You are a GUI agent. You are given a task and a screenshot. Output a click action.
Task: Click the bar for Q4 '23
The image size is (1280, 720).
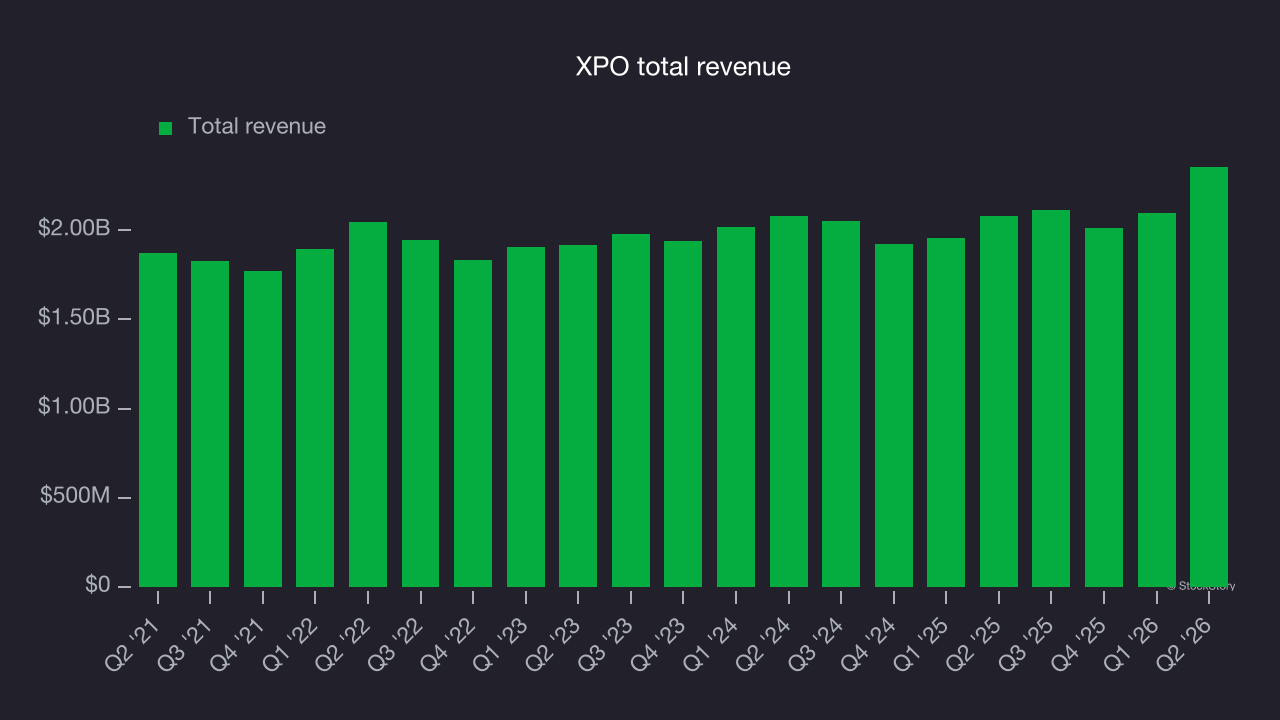(683, 414)
